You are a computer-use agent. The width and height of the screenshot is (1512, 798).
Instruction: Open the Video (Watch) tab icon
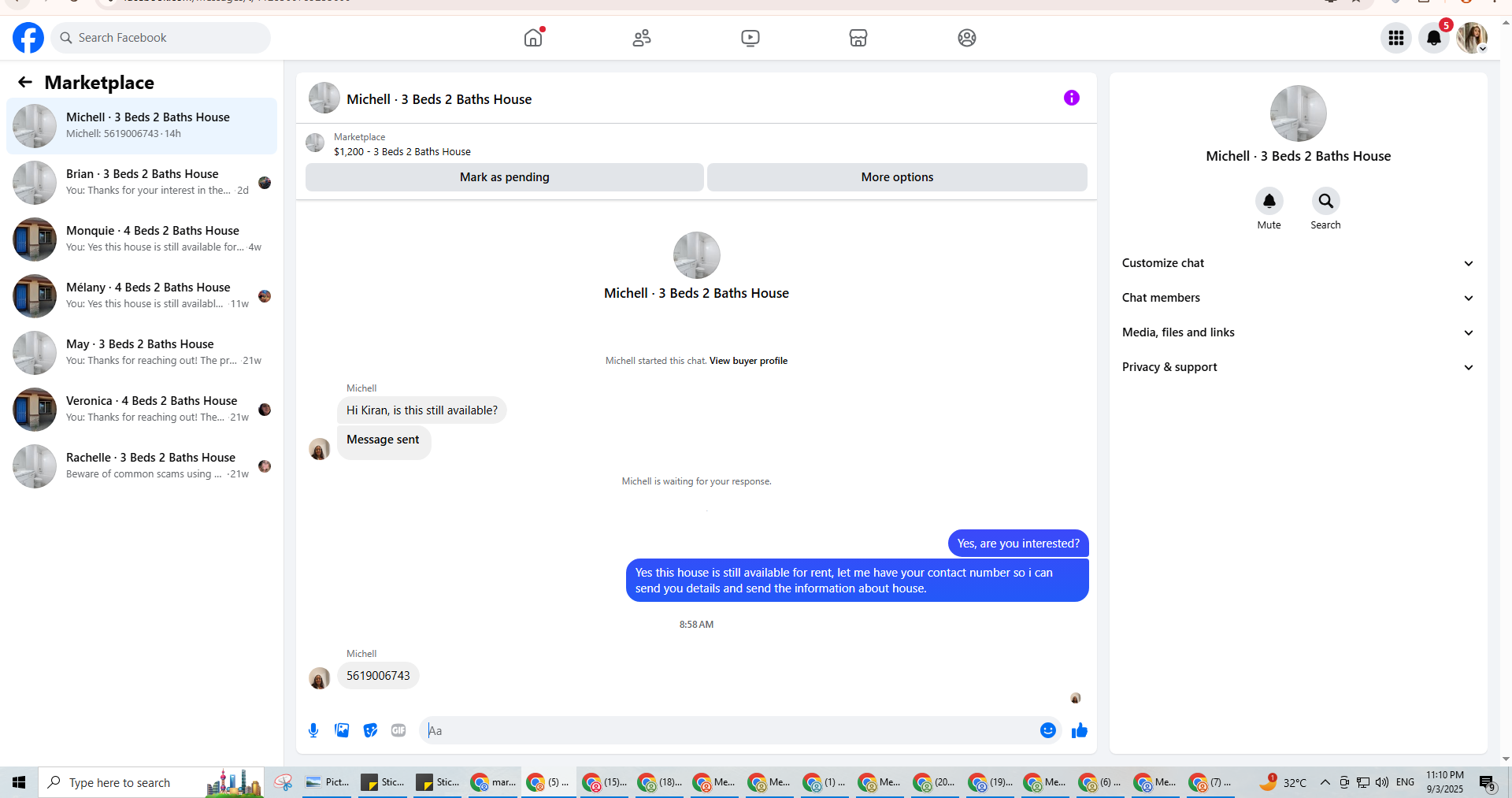750,38
